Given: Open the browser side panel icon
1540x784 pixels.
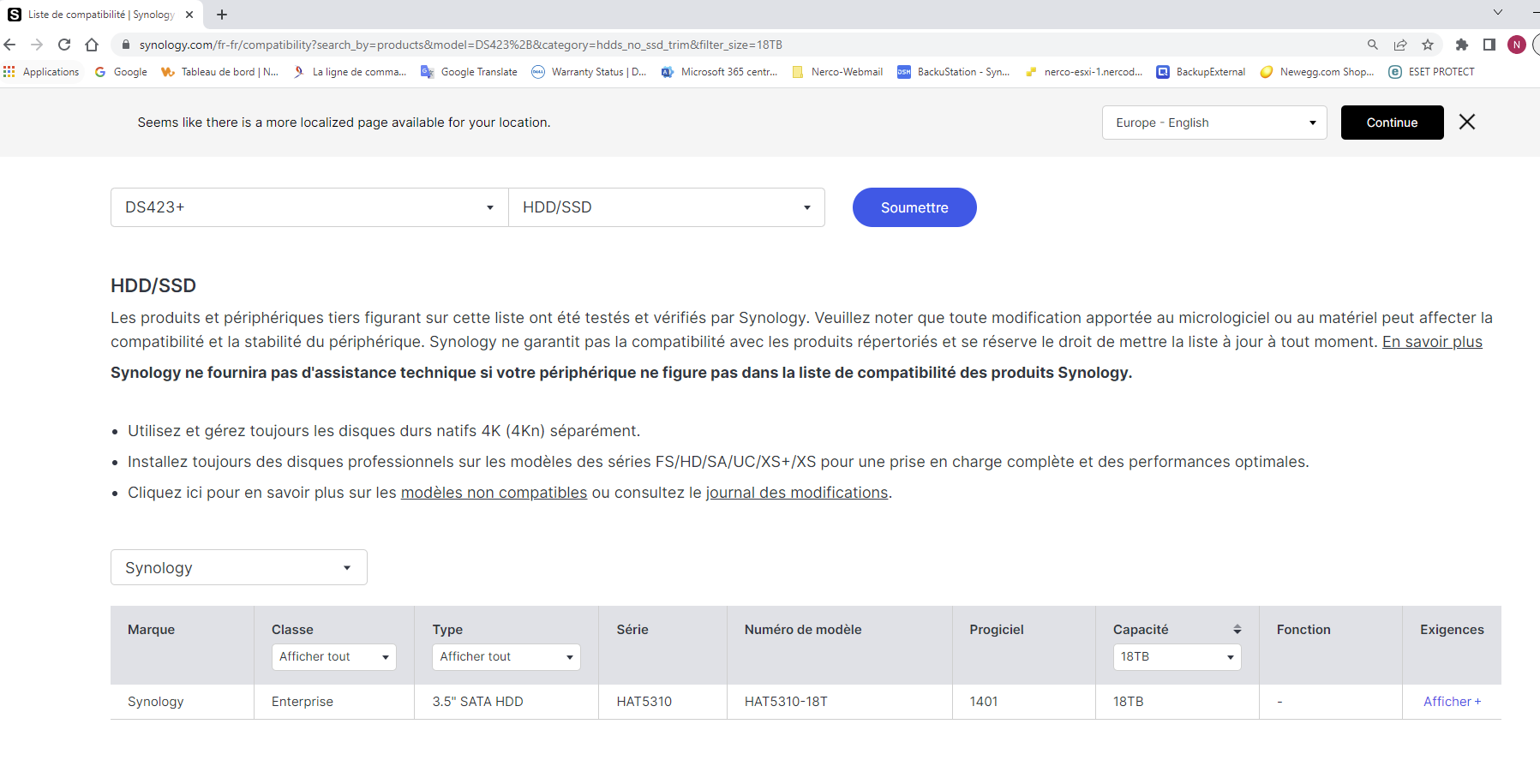Looking at the screenshot, I should [x=1489, y=45].
